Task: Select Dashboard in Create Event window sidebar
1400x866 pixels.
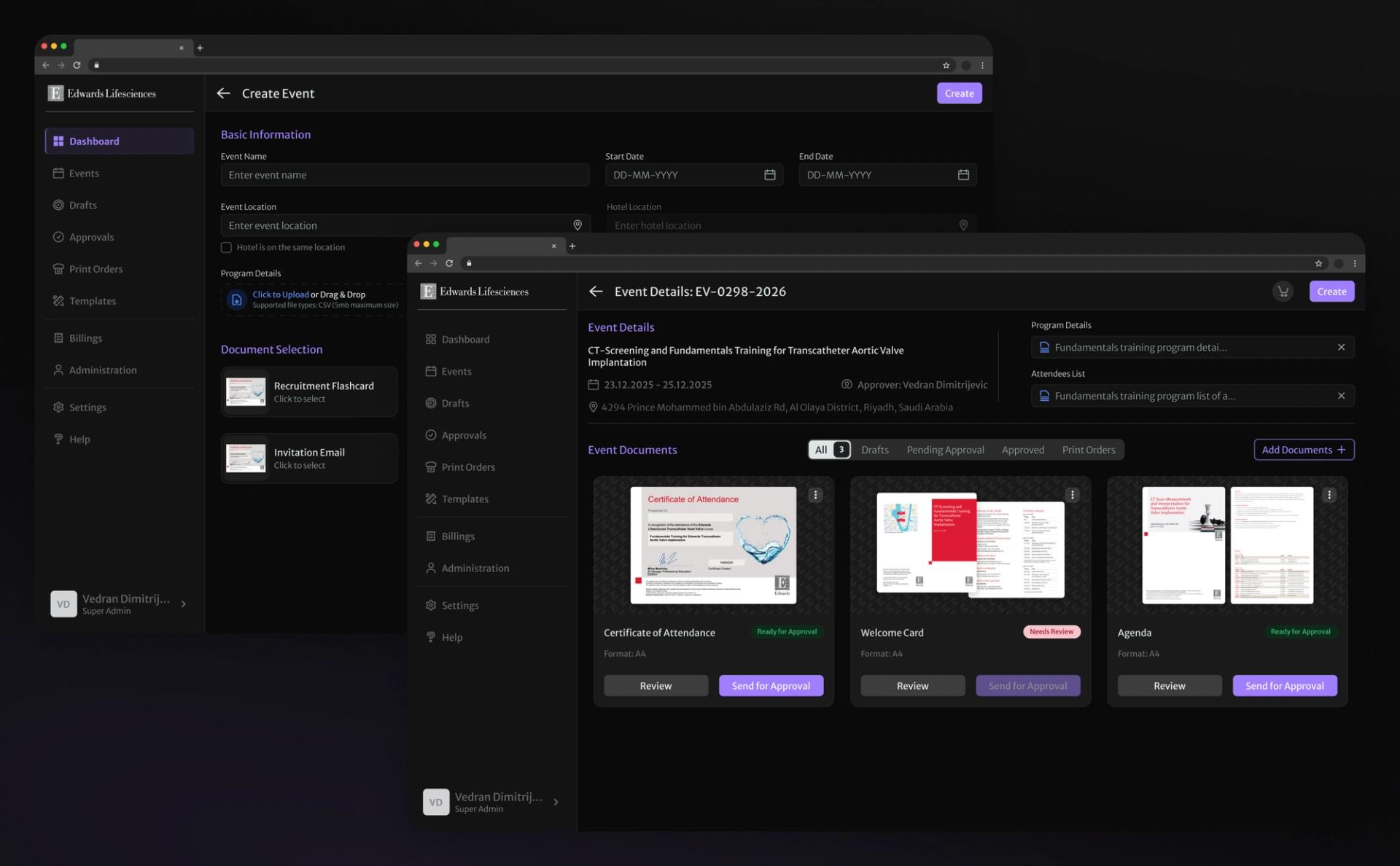Action: click(x=120, y=141)
